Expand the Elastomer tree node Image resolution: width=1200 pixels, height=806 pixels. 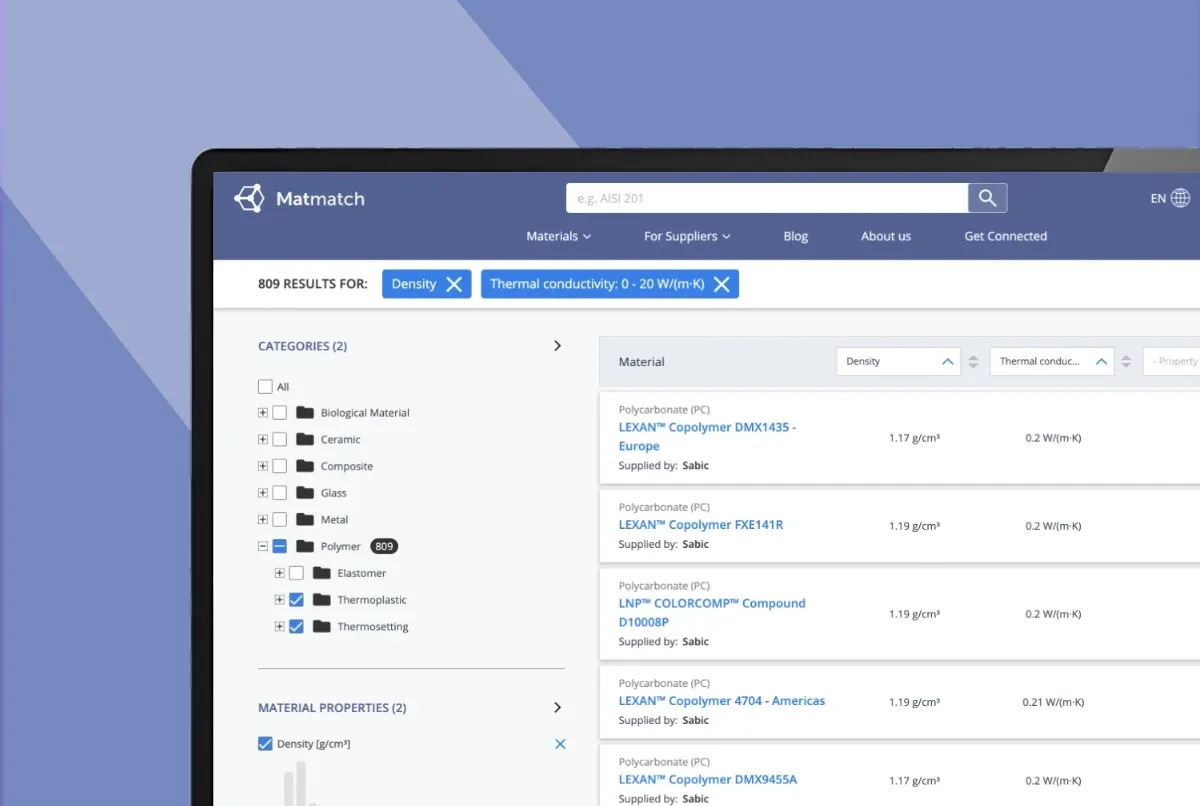coord(279,573)
